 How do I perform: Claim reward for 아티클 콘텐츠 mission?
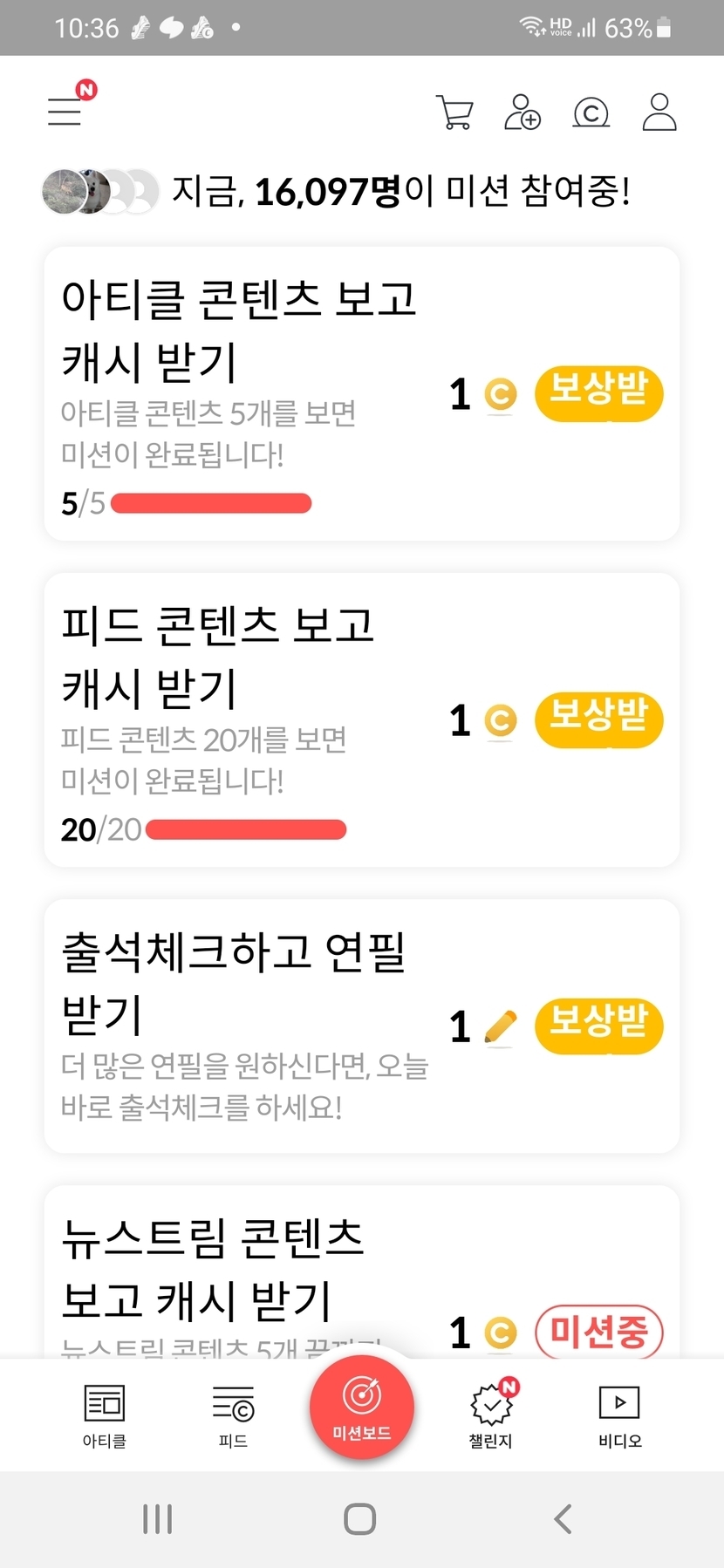pyautogui.click(x=598, y=394)
